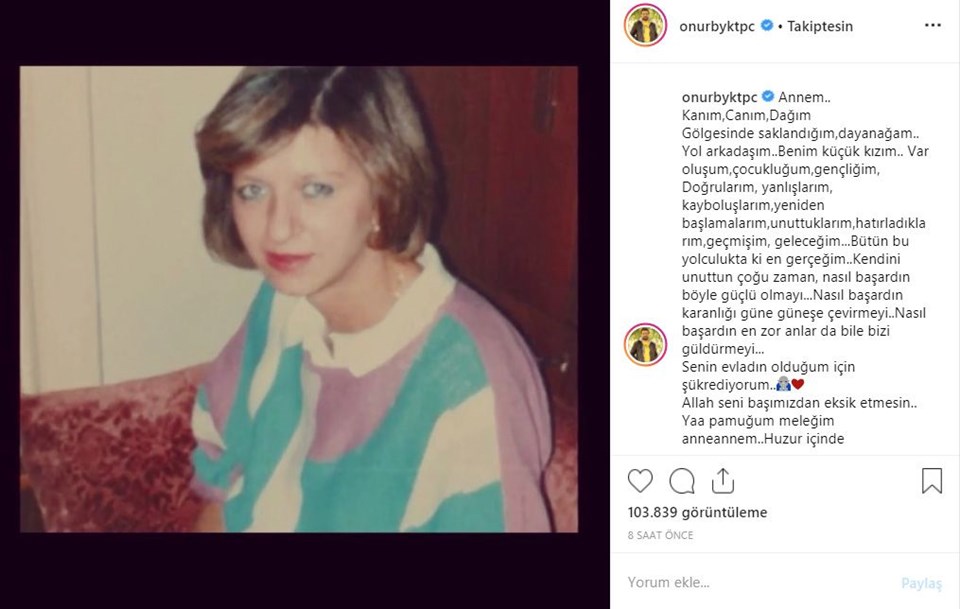960x609 pixels.
Task: Click the verified badge next to the caption username
Action: point(768,96)
